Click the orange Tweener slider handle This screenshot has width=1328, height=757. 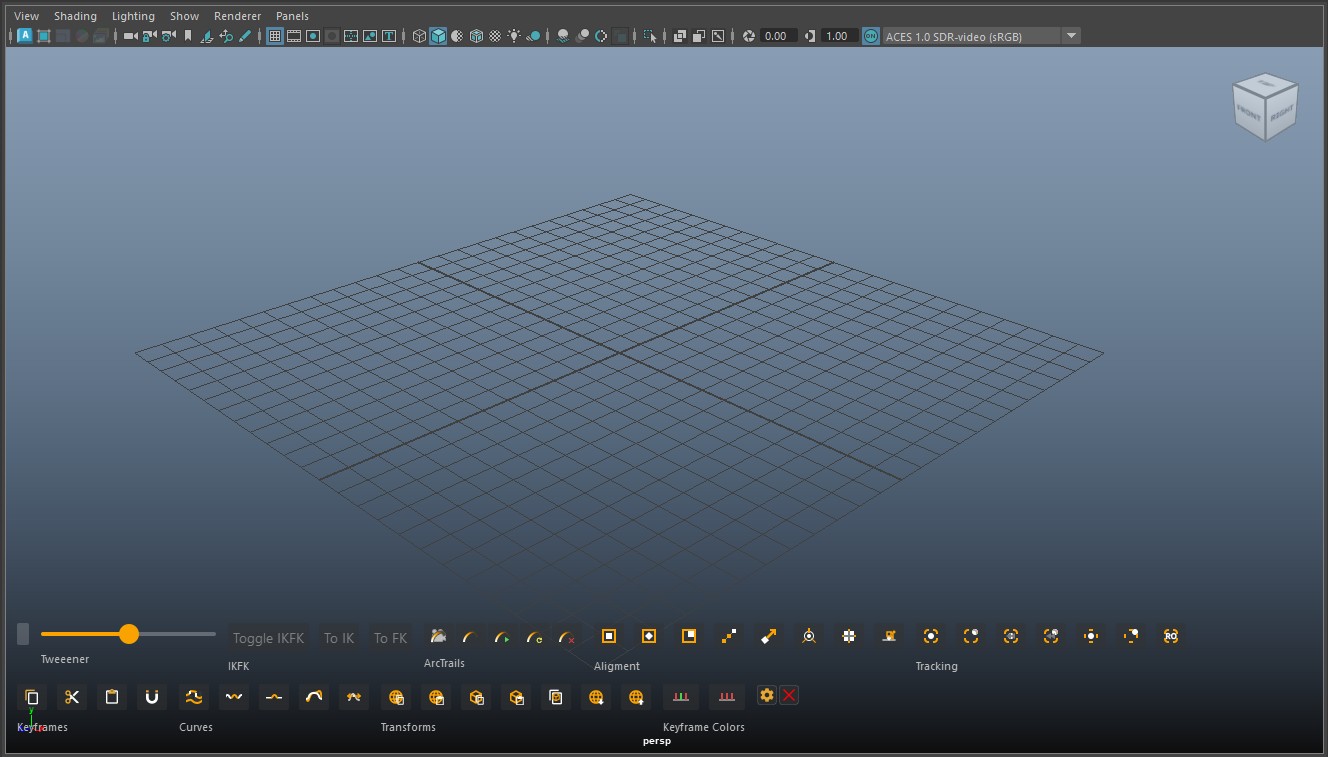pos(129,634)
